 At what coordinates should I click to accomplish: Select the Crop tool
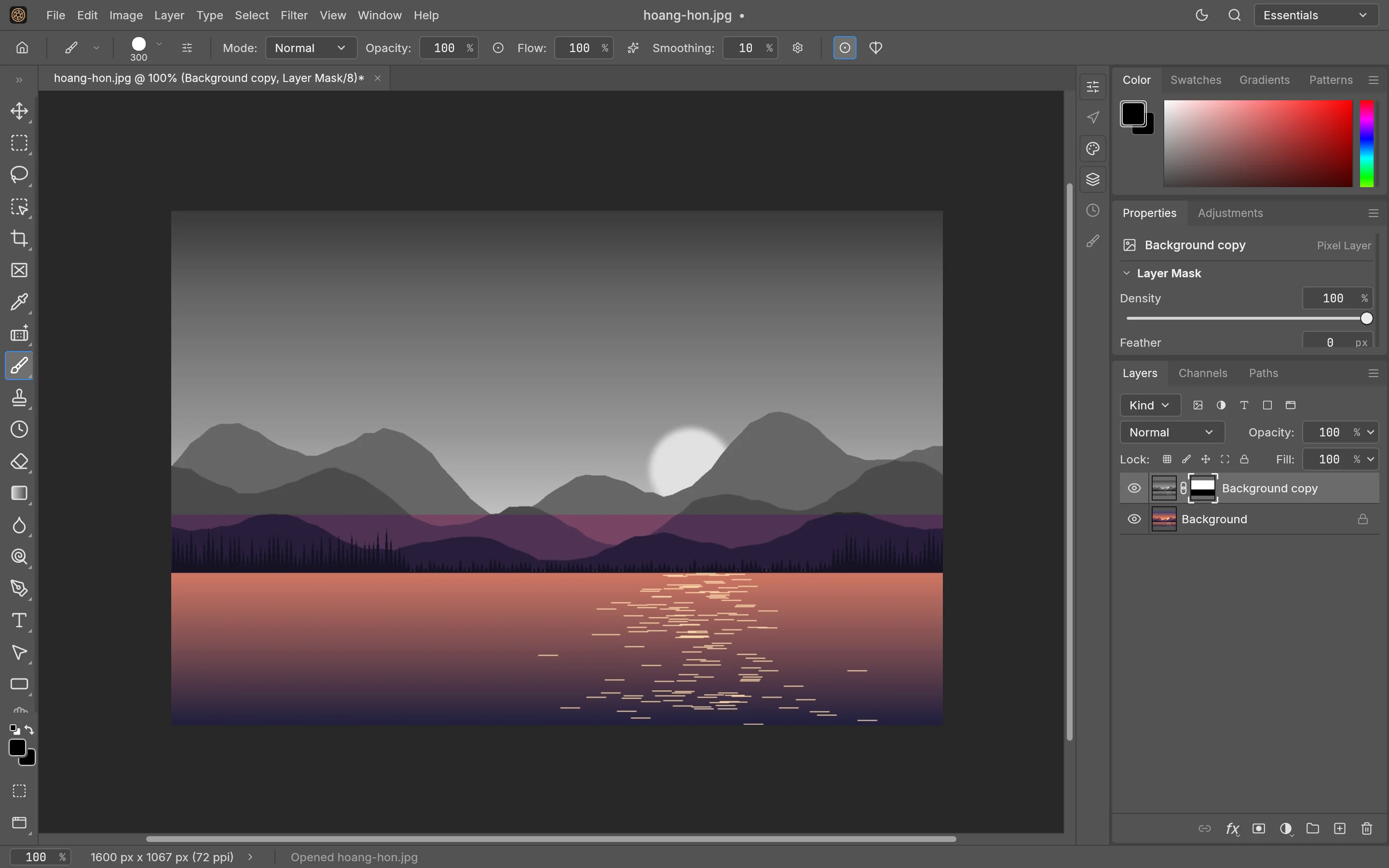[x=19, y=238]
